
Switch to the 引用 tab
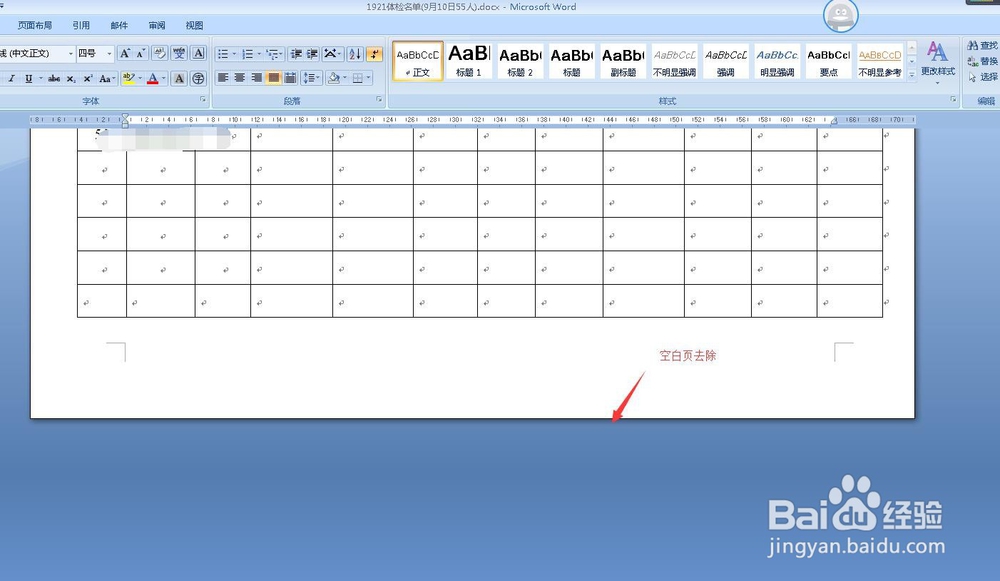pyautogui.click(x=81, y=26)
